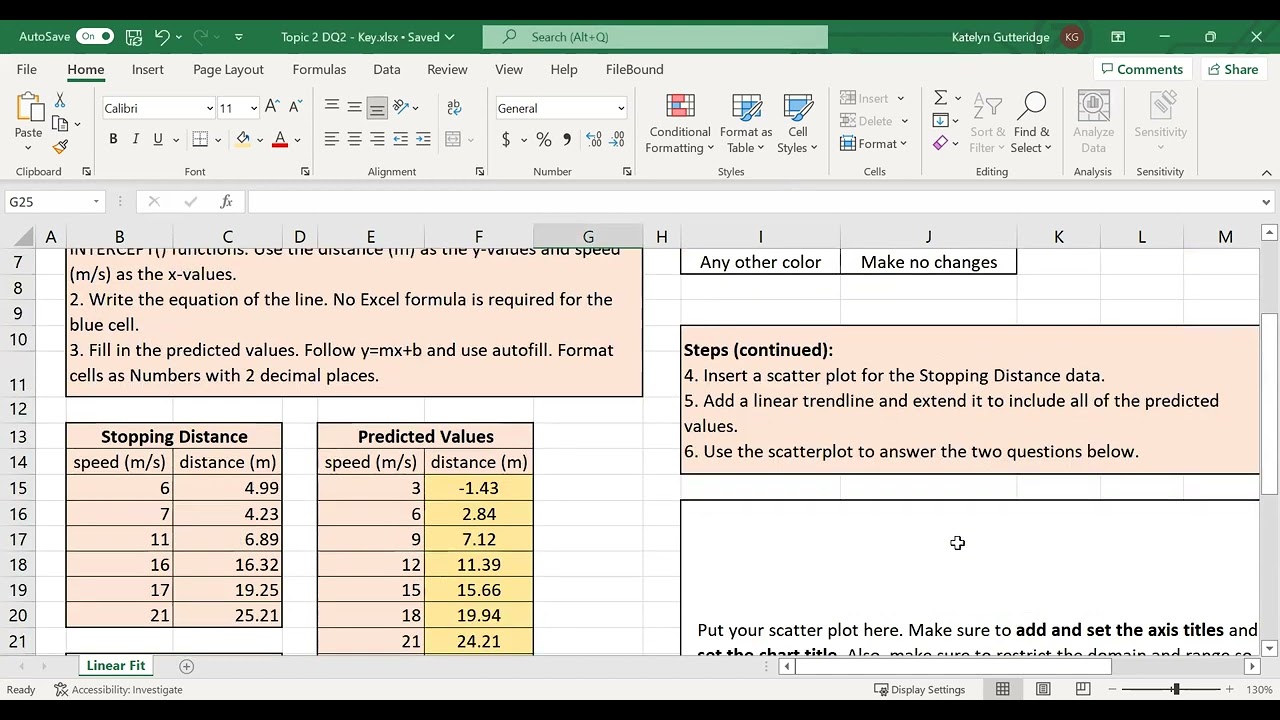Select the Linear Fit sheet tab
Viewport: 1280px width, 720px height.
click(116, 666)
